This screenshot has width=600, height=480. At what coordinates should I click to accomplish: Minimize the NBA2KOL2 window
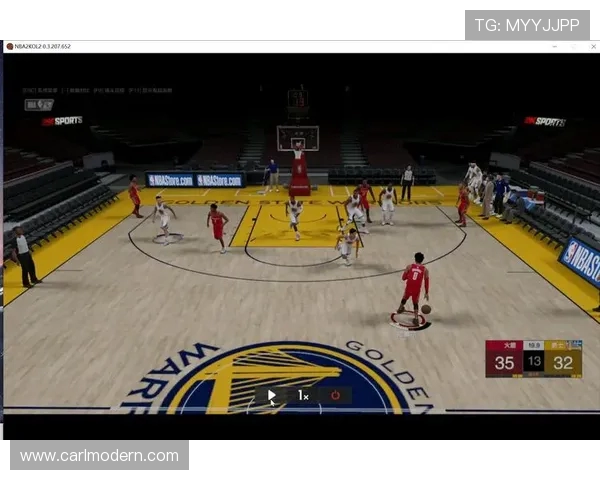[554, 46]
